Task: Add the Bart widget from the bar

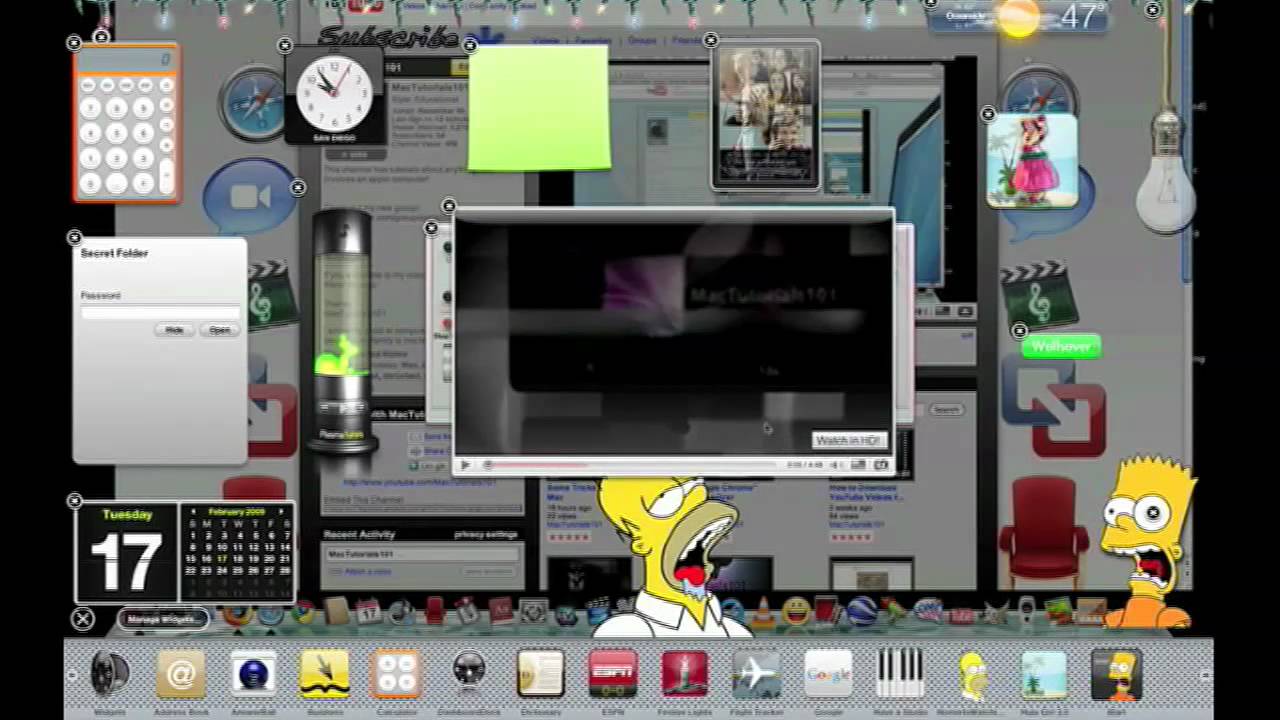Action: pyautogui.click(x=1116, y=673)
